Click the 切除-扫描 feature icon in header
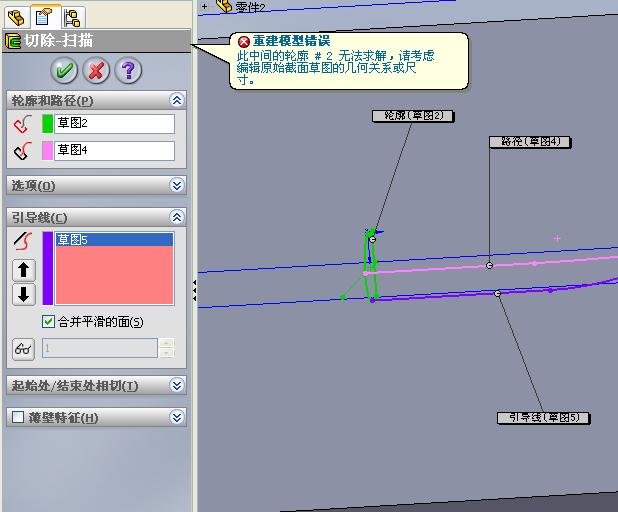 coord(13,41)
